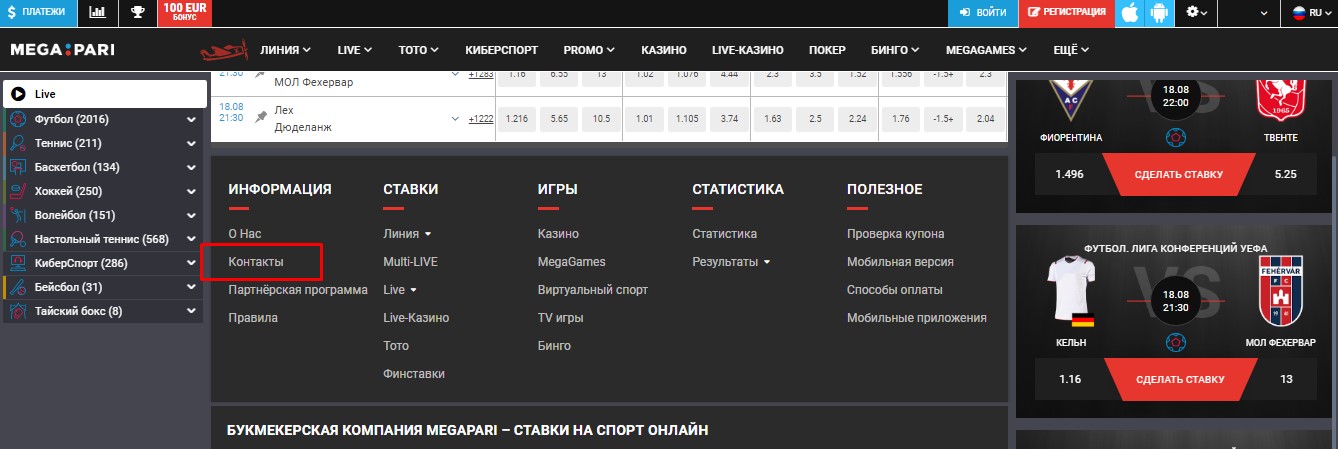
Task: Select odds 1.216 for Лех – Дюделанж
Action: pyautogui.click(x=516, y=119)
